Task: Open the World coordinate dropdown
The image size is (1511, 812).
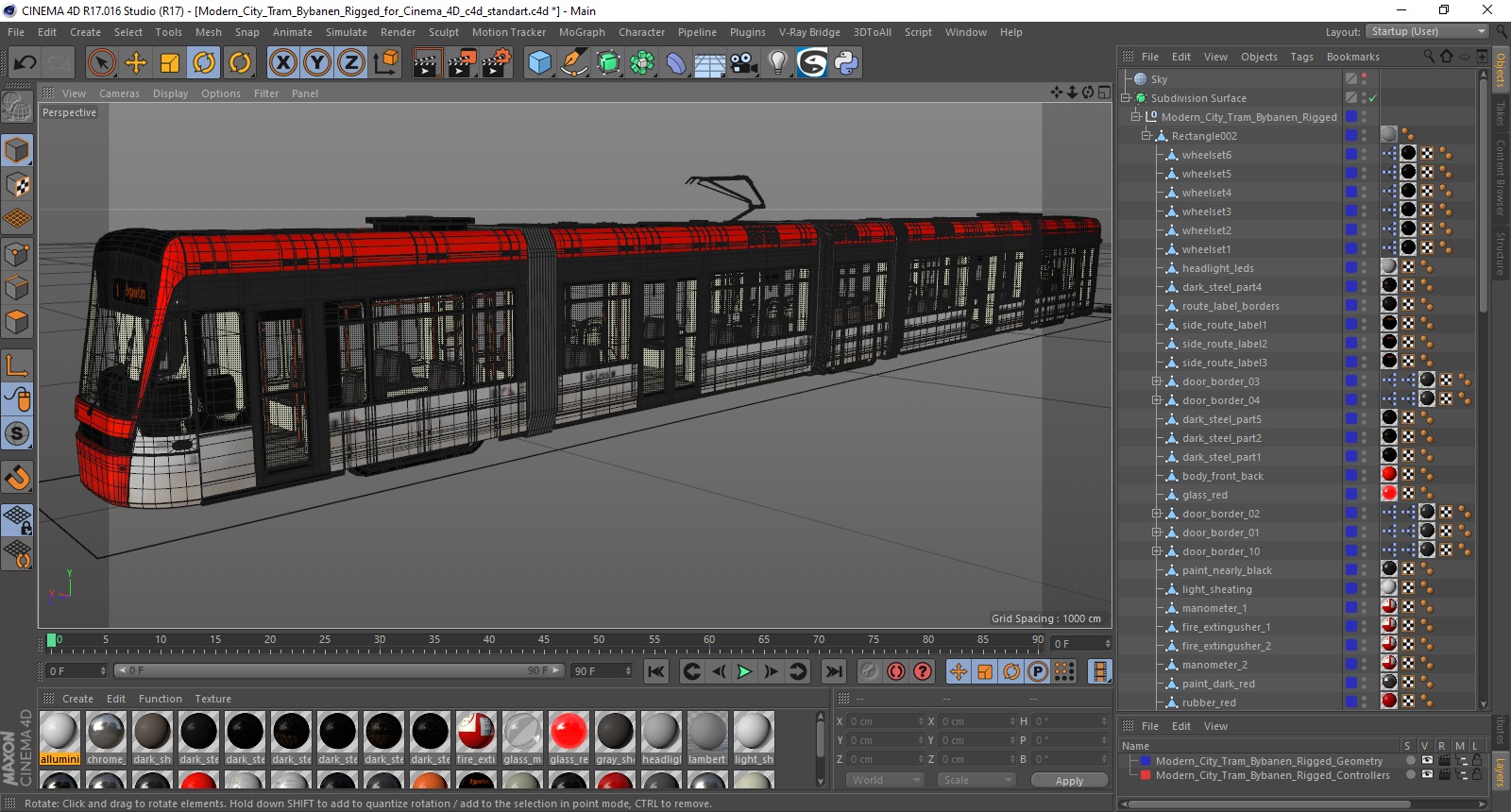Action: pyautogui.click(x=885, y=780)
